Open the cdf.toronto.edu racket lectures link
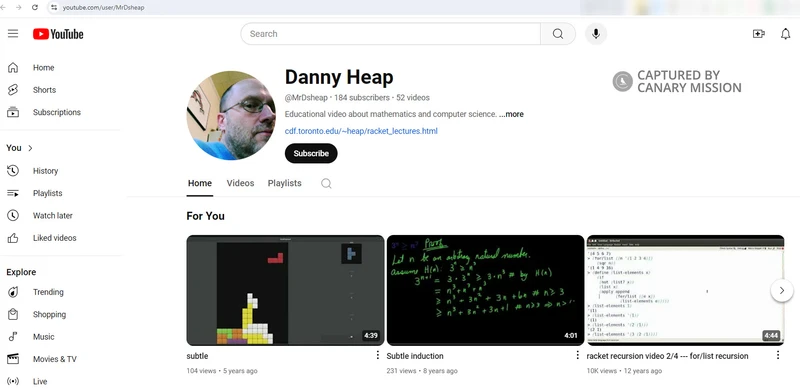Viewport: 800px width, 389px height. click(361, 131)
